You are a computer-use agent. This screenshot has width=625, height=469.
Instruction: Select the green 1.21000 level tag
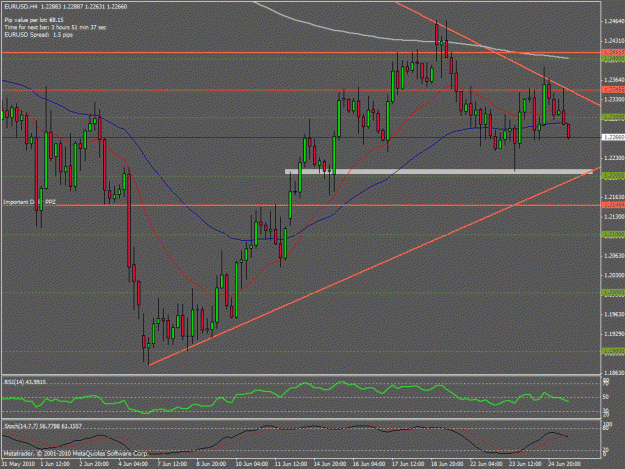pos(613,235)
